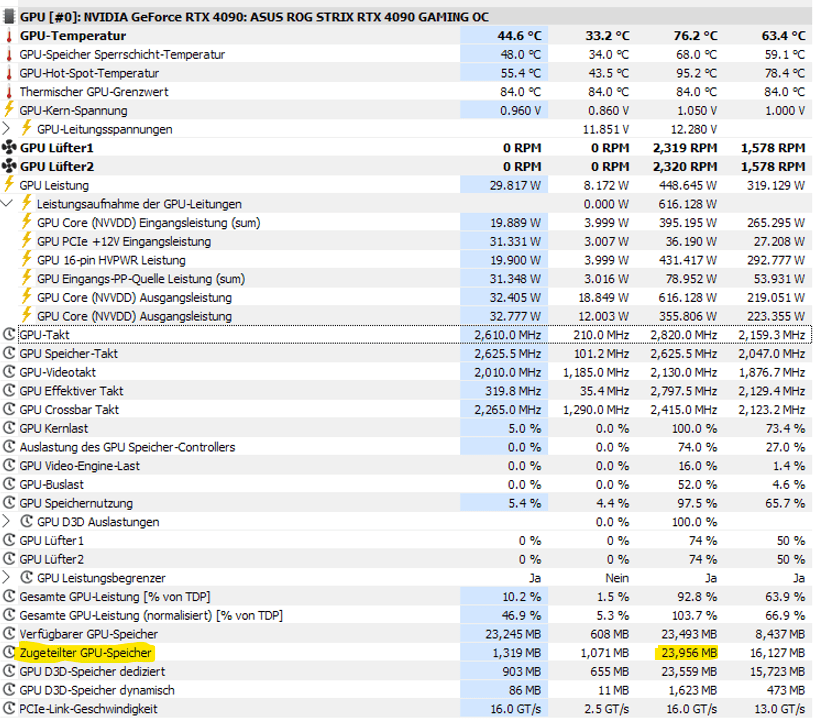The height and width of the screenshot is (720, 817).
Task: Click the clock icon for GPU-Buslast
Action: point(9,484)
